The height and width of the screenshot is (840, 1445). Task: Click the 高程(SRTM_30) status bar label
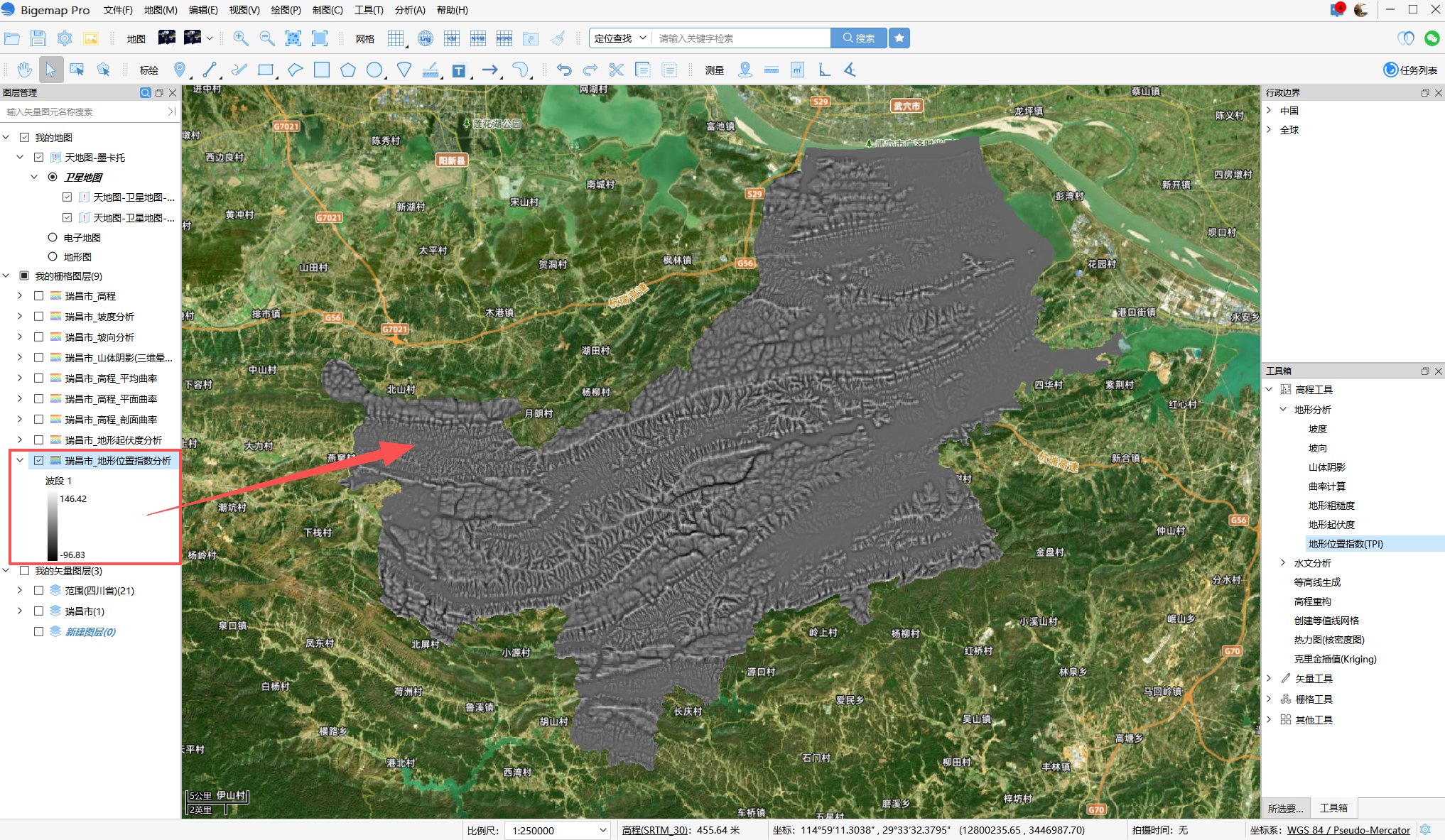pos(655,830)
